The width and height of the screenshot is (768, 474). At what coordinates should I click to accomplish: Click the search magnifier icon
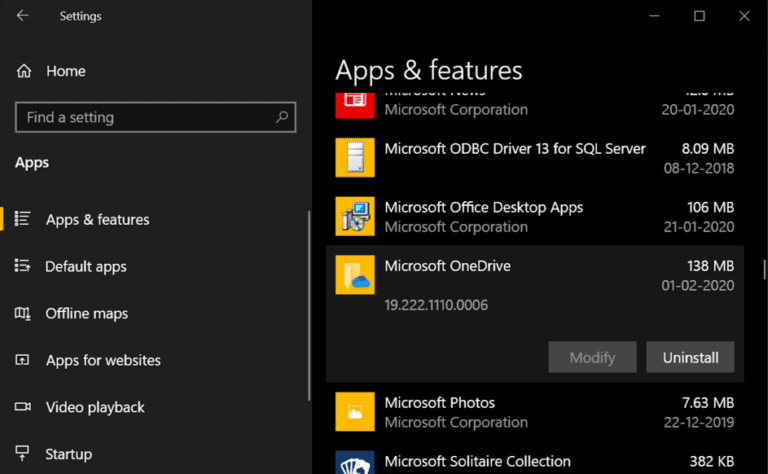click(282, 117)
